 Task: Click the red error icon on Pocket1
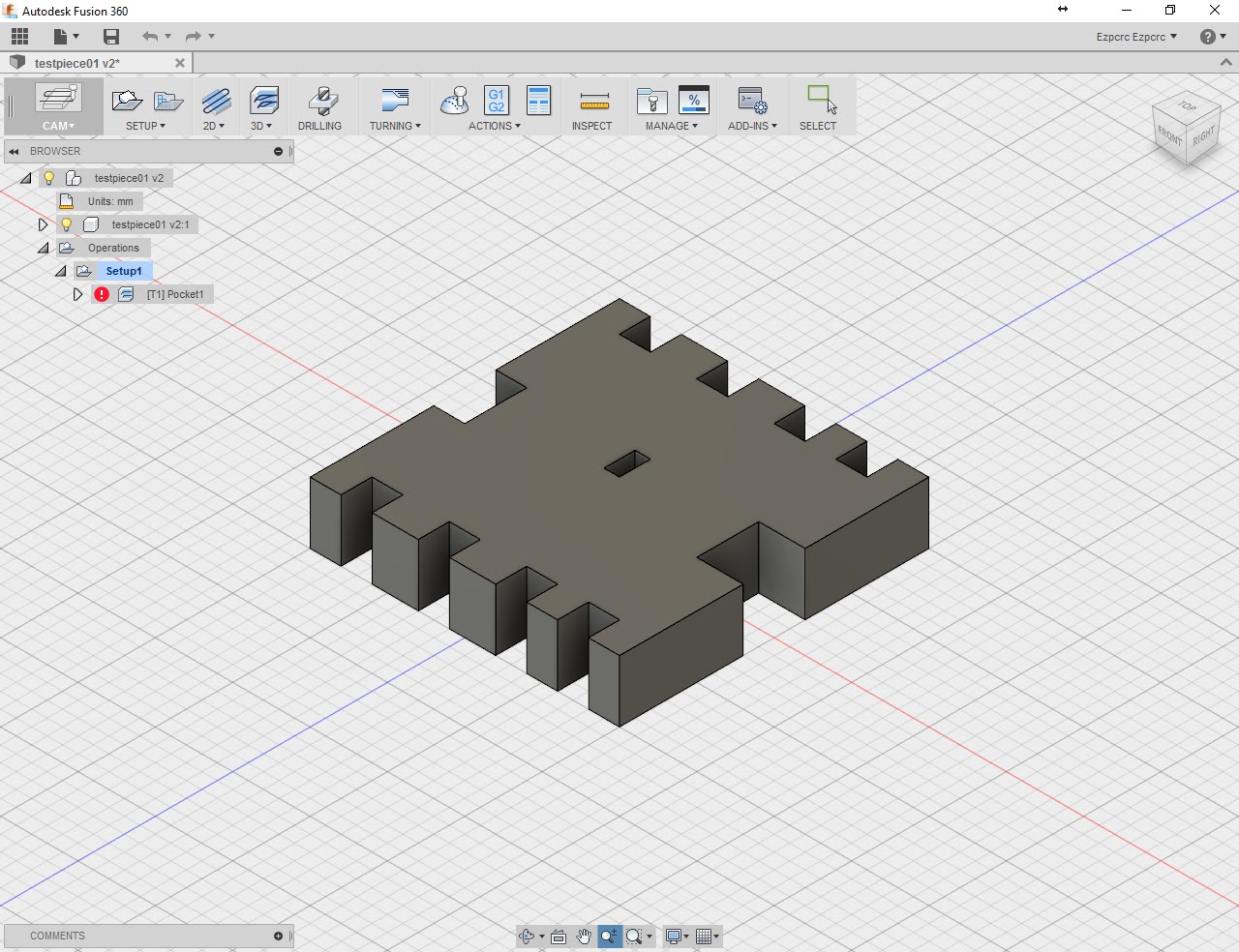tap(102, 294)
